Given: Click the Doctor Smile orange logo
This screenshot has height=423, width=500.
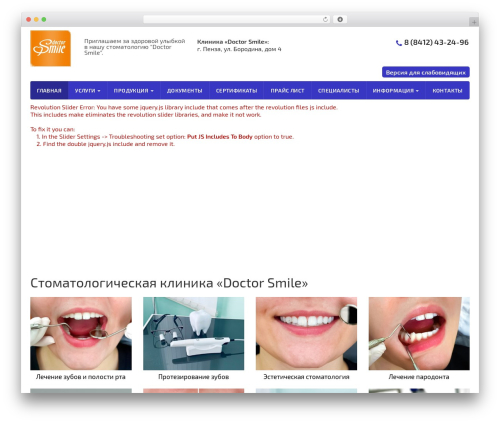Looking at the screenshot, I should [x=50, y=48].
